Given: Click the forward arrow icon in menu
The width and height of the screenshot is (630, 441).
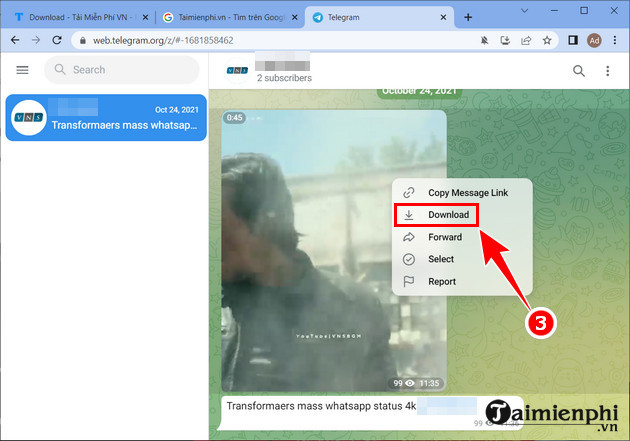Looking at the screenshot, I should (409, 237).
